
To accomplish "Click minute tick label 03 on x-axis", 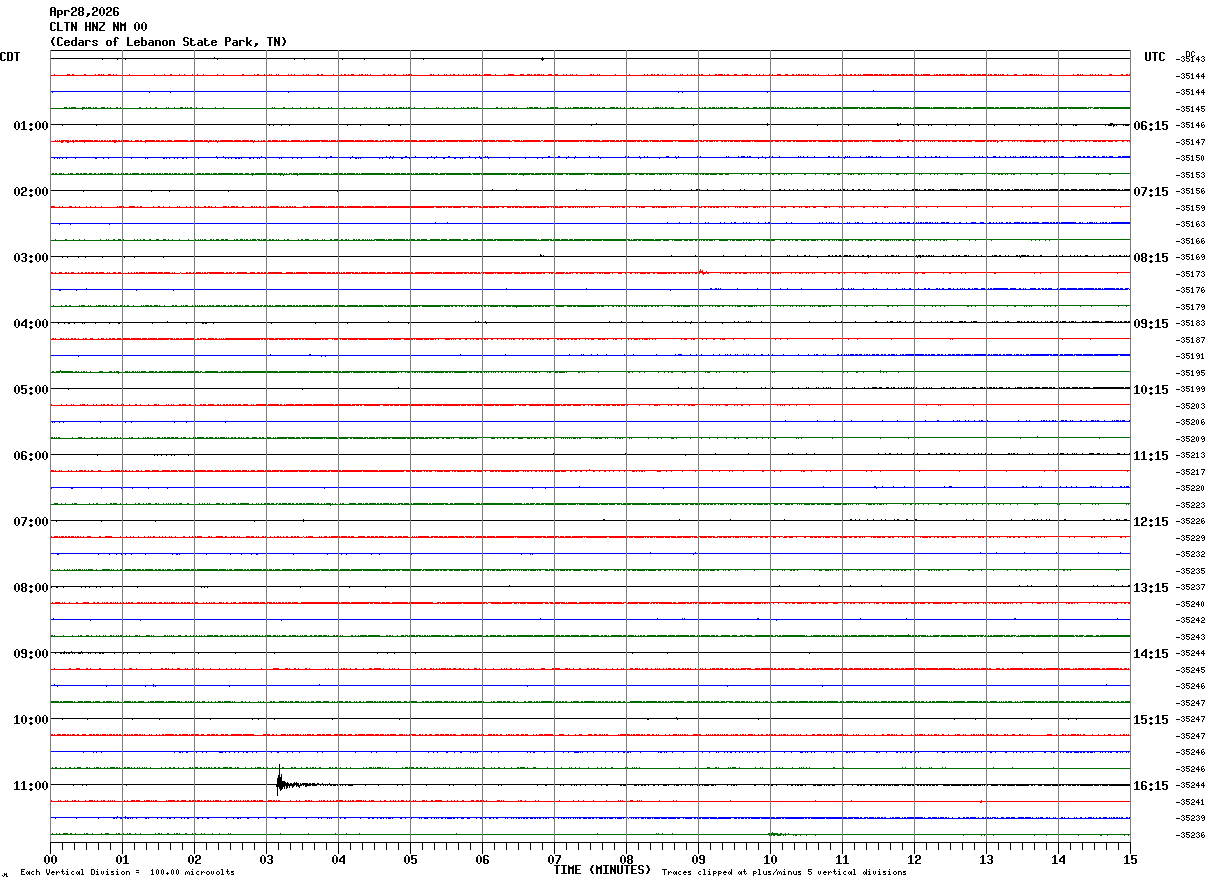I will (x=266, y=859).
